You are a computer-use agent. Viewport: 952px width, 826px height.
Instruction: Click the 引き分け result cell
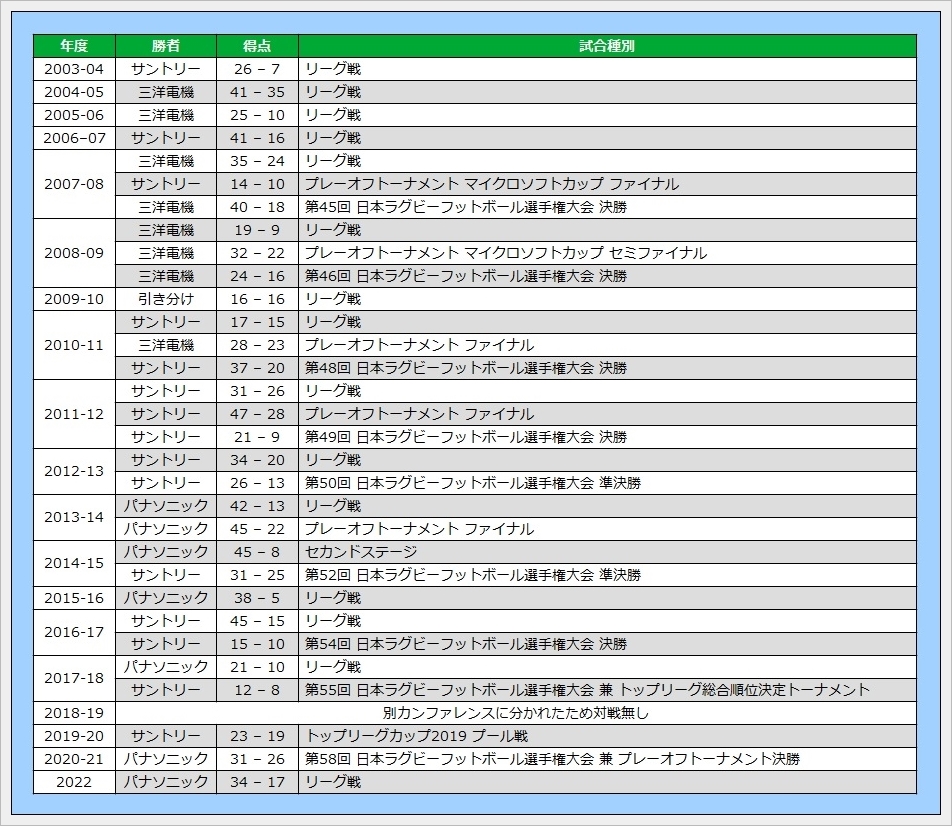pyautogui.click(x=166, y=299)
